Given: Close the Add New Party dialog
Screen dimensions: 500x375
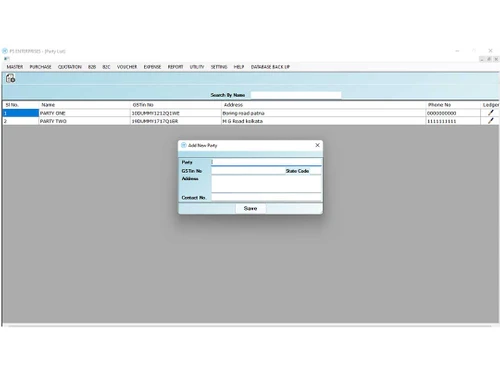Looking at the screenshot, I should pyautogui.click(x=317, y=145).
